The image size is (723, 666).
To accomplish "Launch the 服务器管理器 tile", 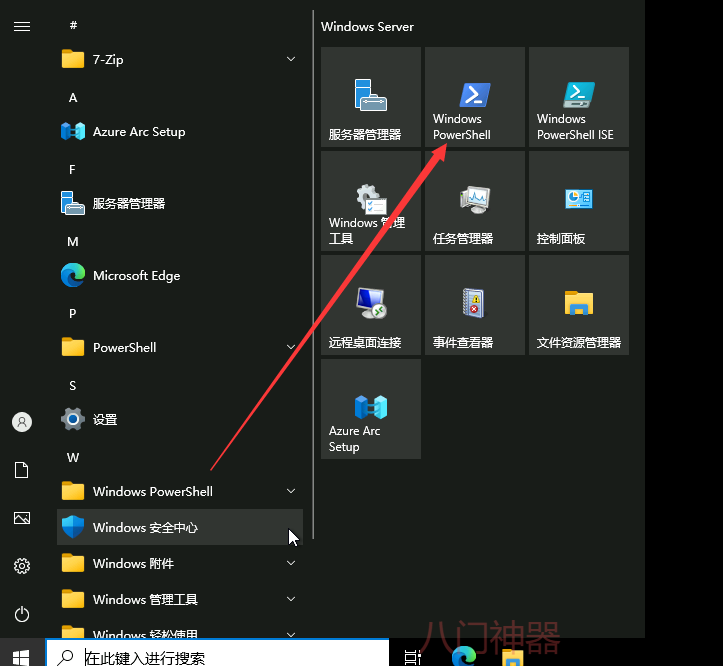I will click(x=371, y=97).
